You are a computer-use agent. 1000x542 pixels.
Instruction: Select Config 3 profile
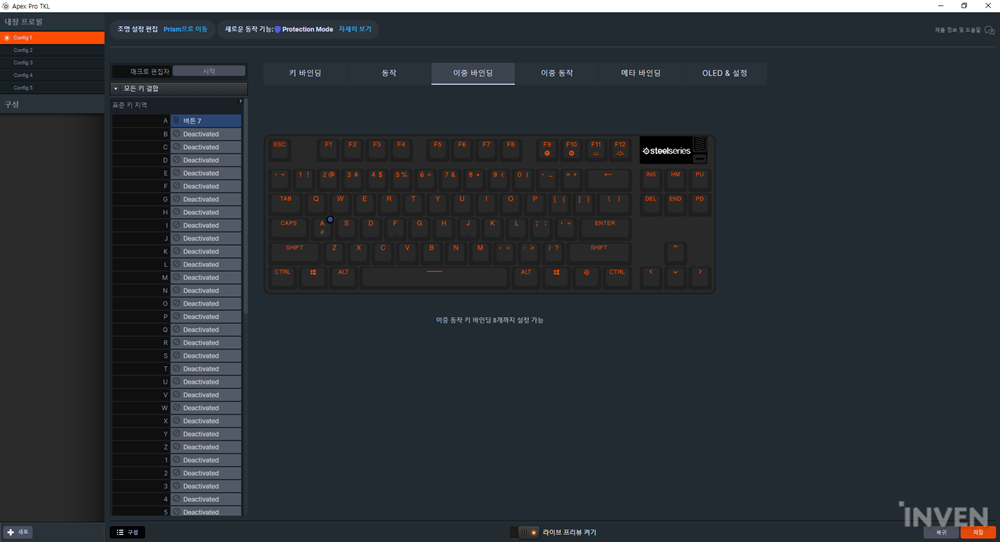[52, 62]
